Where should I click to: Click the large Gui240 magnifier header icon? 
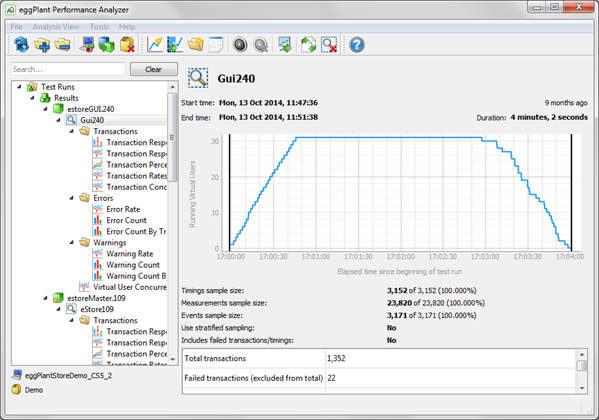[198, 78]
